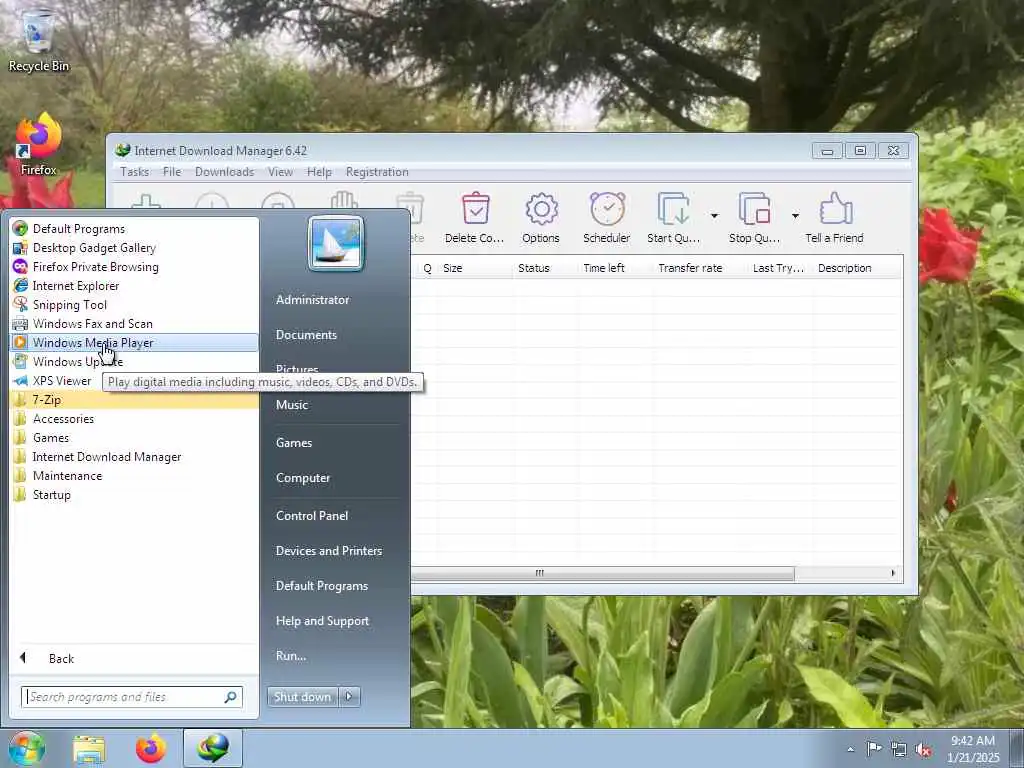Image resolution: width=1024 pixels, height=768 pixels.
Task: Open the View menu in IDM
Action: click(x=280, y=172)
